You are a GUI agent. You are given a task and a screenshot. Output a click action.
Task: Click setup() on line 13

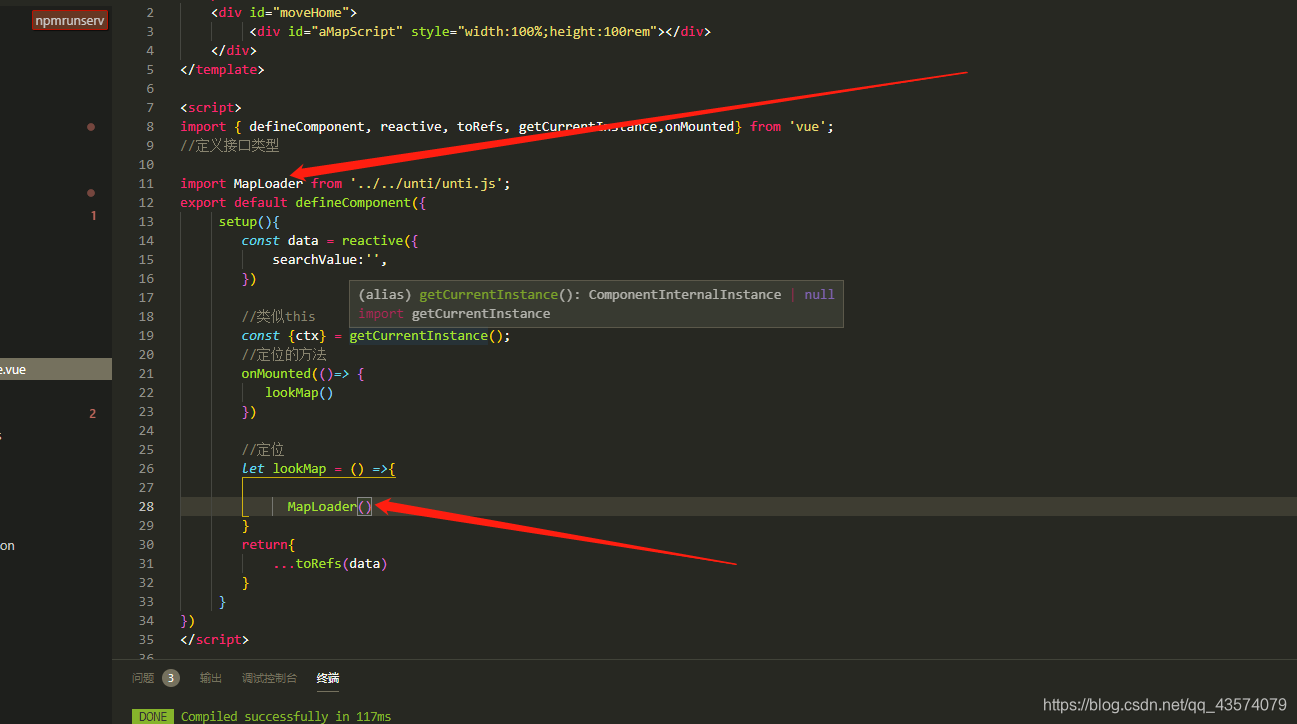(245, 222)
